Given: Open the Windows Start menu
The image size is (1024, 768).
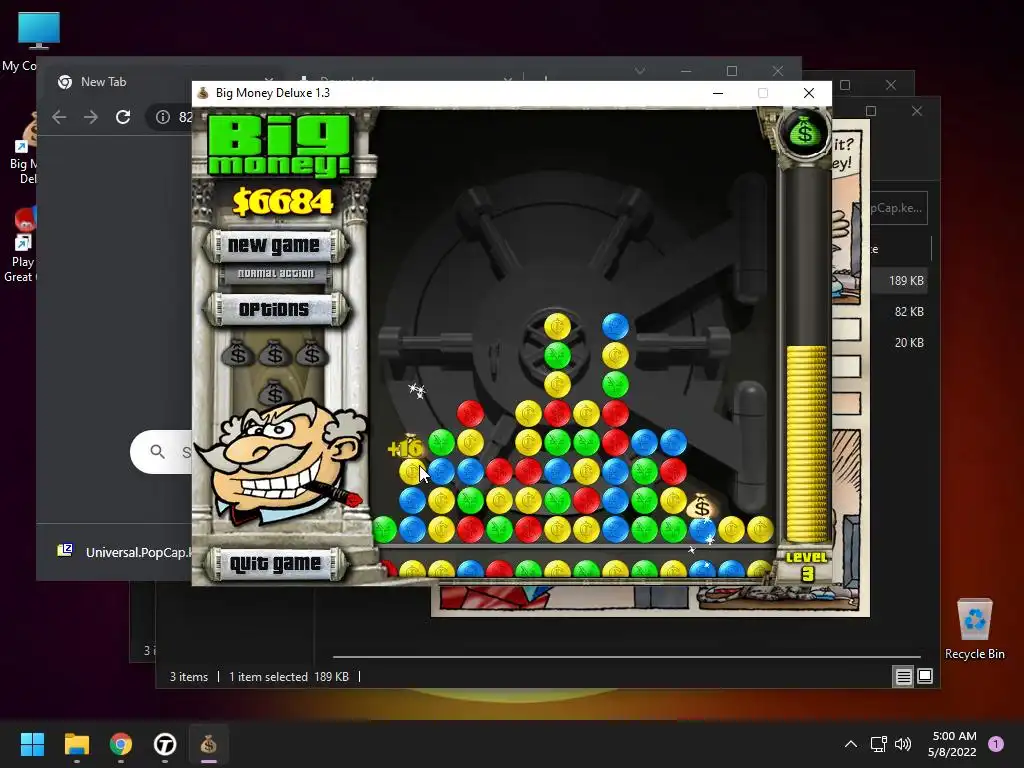Looking at the screenshot, I should [32, 744].
